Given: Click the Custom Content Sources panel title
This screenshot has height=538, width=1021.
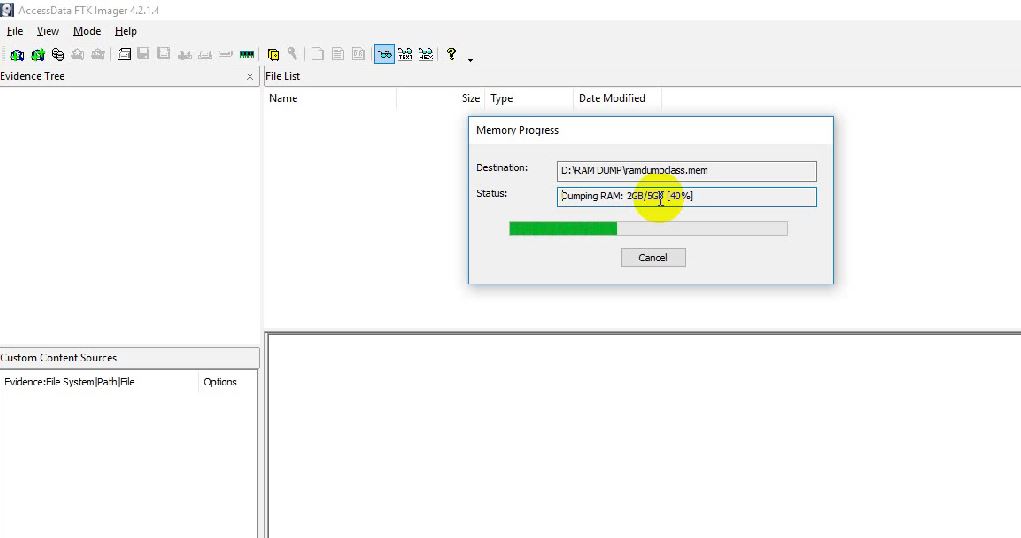Looking at the screenshot, I should [59, 358].
